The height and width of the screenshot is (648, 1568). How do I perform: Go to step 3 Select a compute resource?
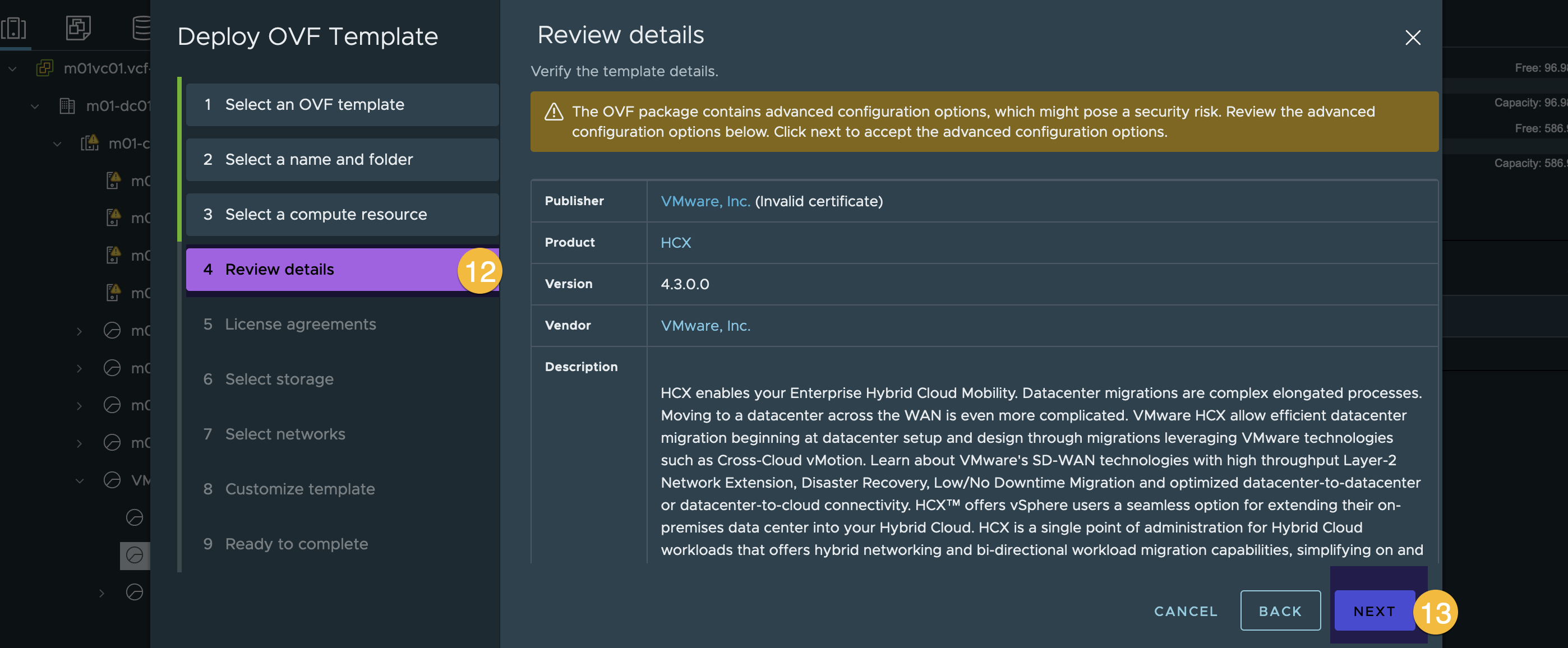click(343, 214)
